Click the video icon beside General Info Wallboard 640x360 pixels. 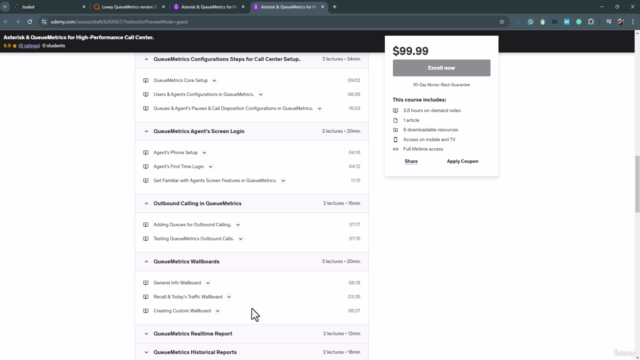coord(146,283)
